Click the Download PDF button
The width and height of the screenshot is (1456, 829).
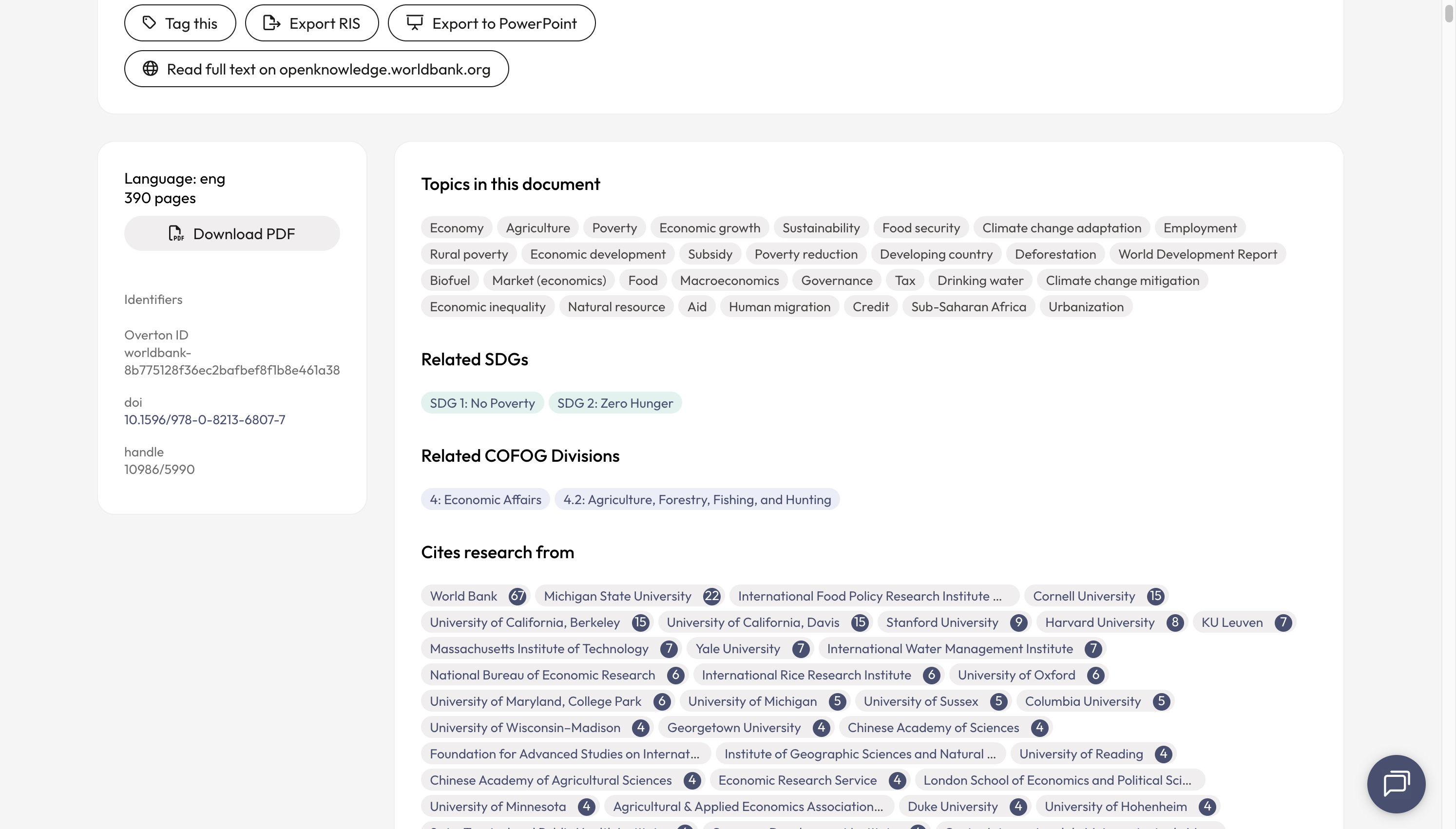232,233
